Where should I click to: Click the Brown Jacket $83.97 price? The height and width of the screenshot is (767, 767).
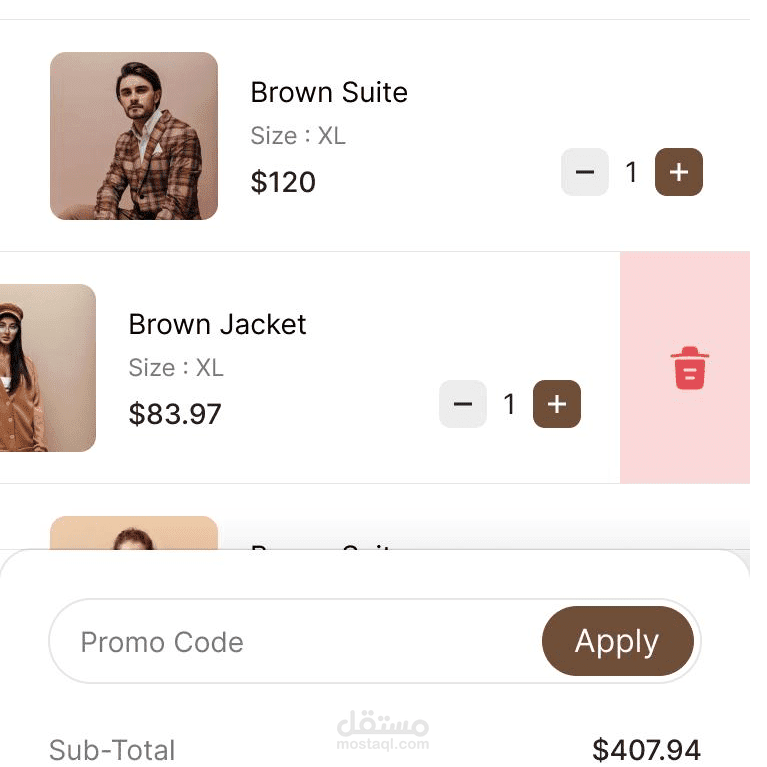point(175,414)
